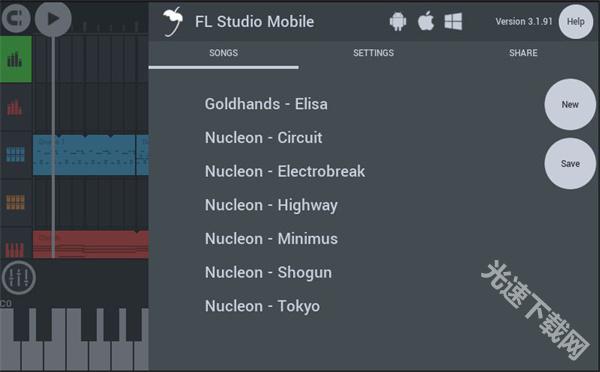This screenshot has width=600, height=372.
Task: Select the red bars track icon
Action: click(15, 108)
